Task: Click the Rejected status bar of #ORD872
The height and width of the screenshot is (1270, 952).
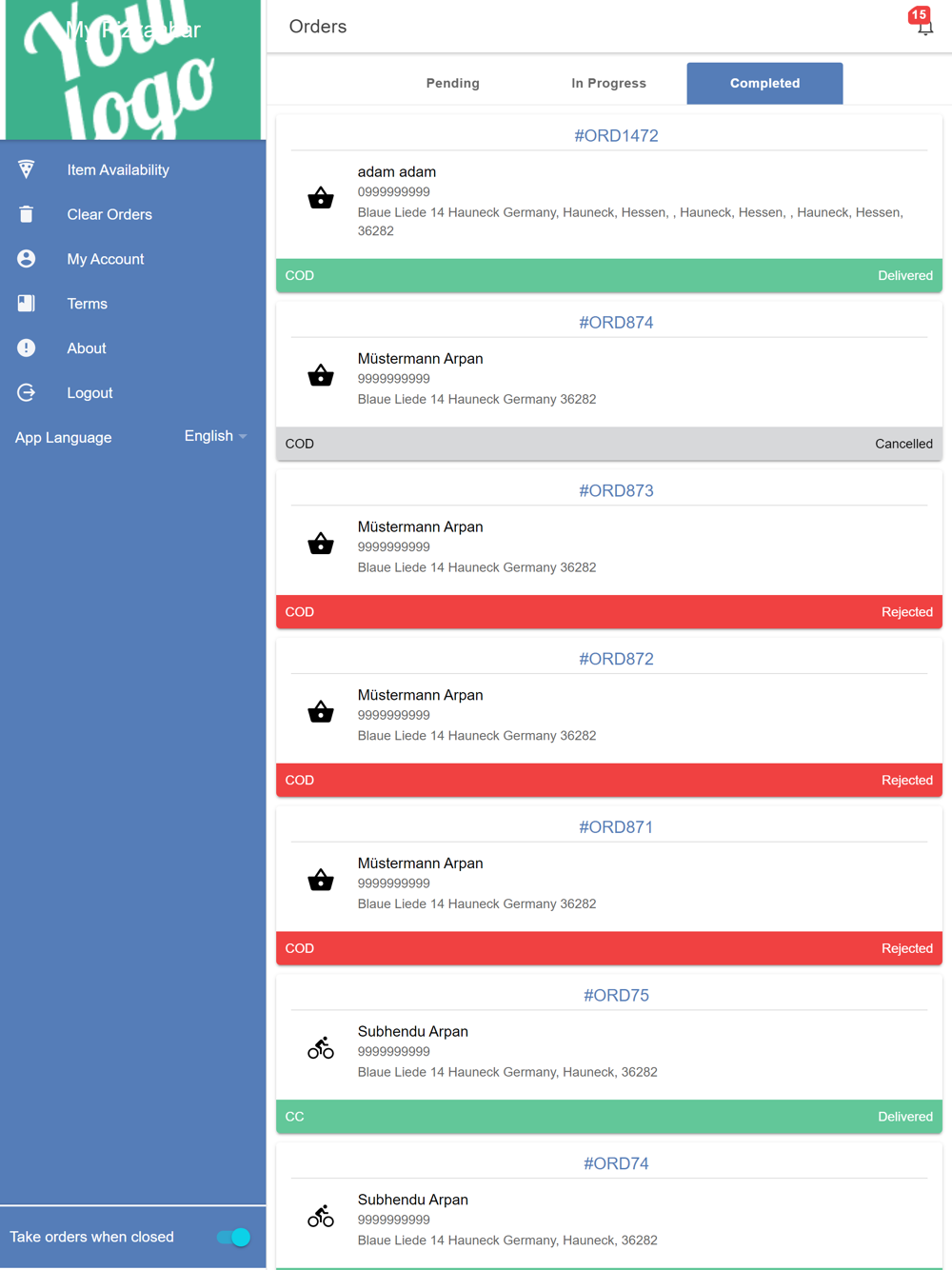Action: [609, 781]
